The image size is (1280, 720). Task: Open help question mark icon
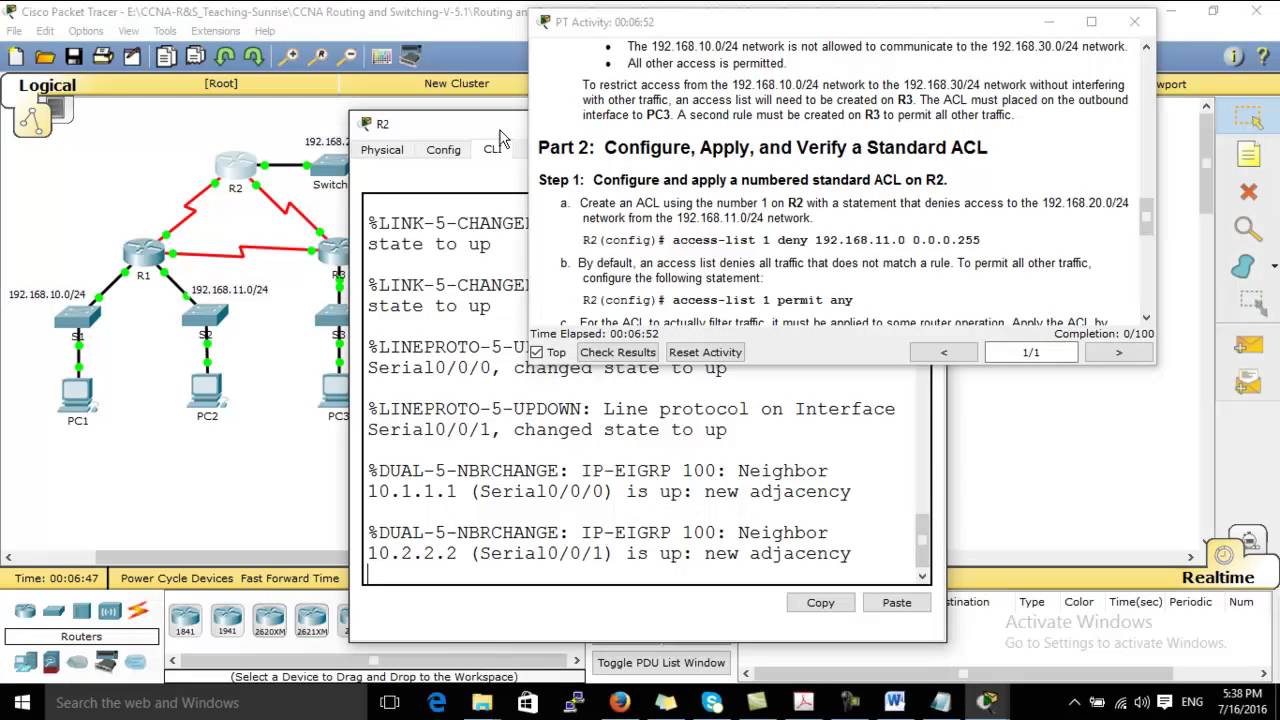pyautogui.click(x=1263, y=57)
